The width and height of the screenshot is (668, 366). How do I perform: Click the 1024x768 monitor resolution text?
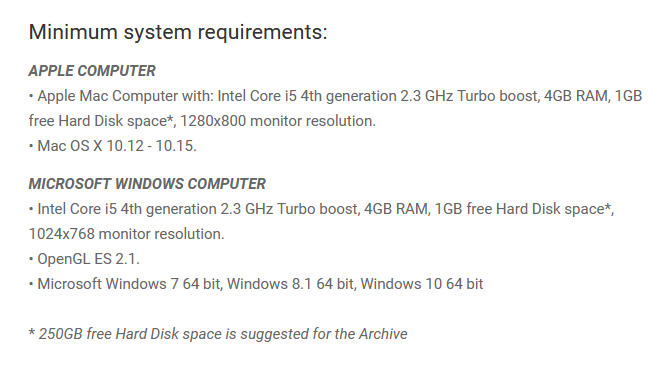pos(127,234)
